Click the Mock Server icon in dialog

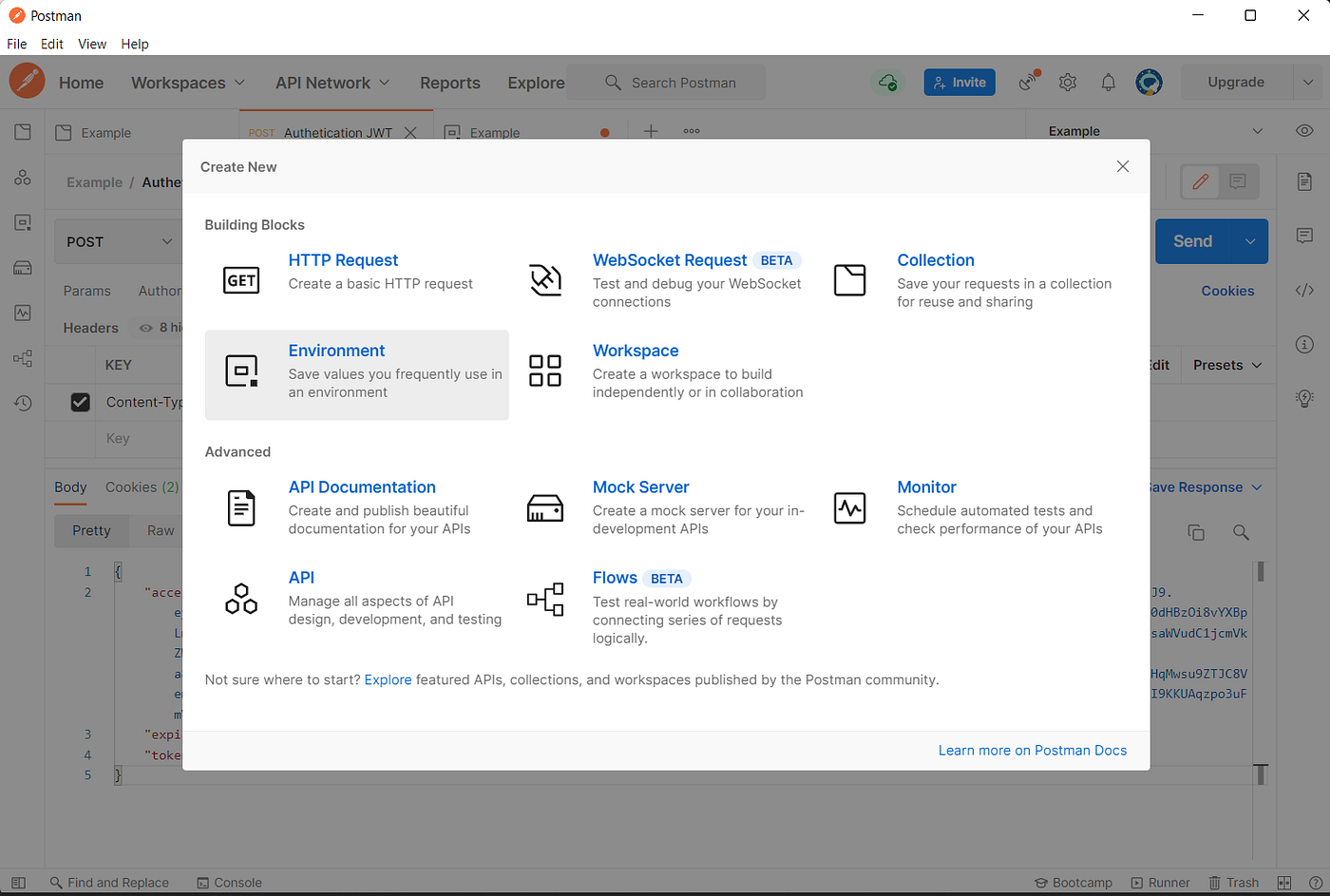tap(545, 508)
